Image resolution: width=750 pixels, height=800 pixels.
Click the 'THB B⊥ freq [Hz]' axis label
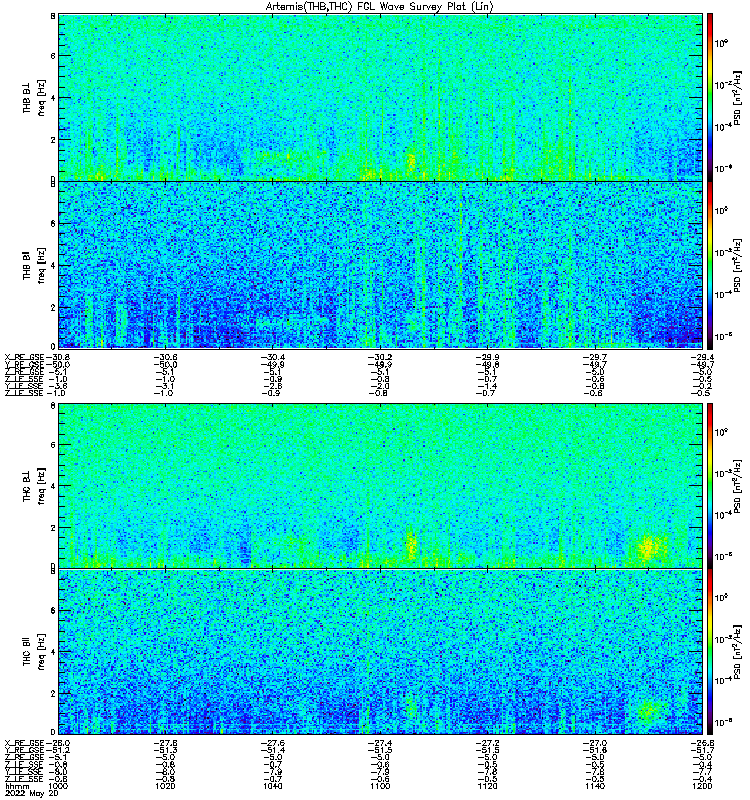[x=34, y=97]
